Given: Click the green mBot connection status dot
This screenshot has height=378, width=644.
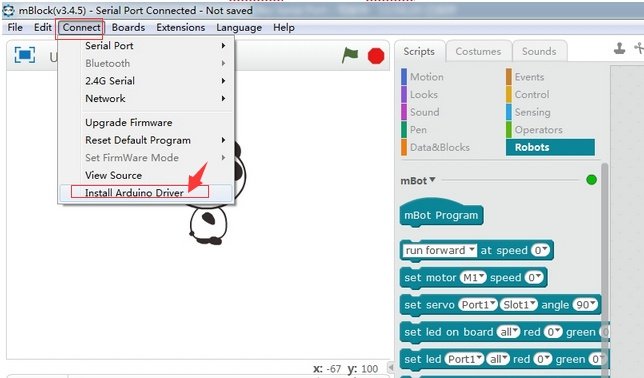Looking at the screenshot, I should 591,180.
